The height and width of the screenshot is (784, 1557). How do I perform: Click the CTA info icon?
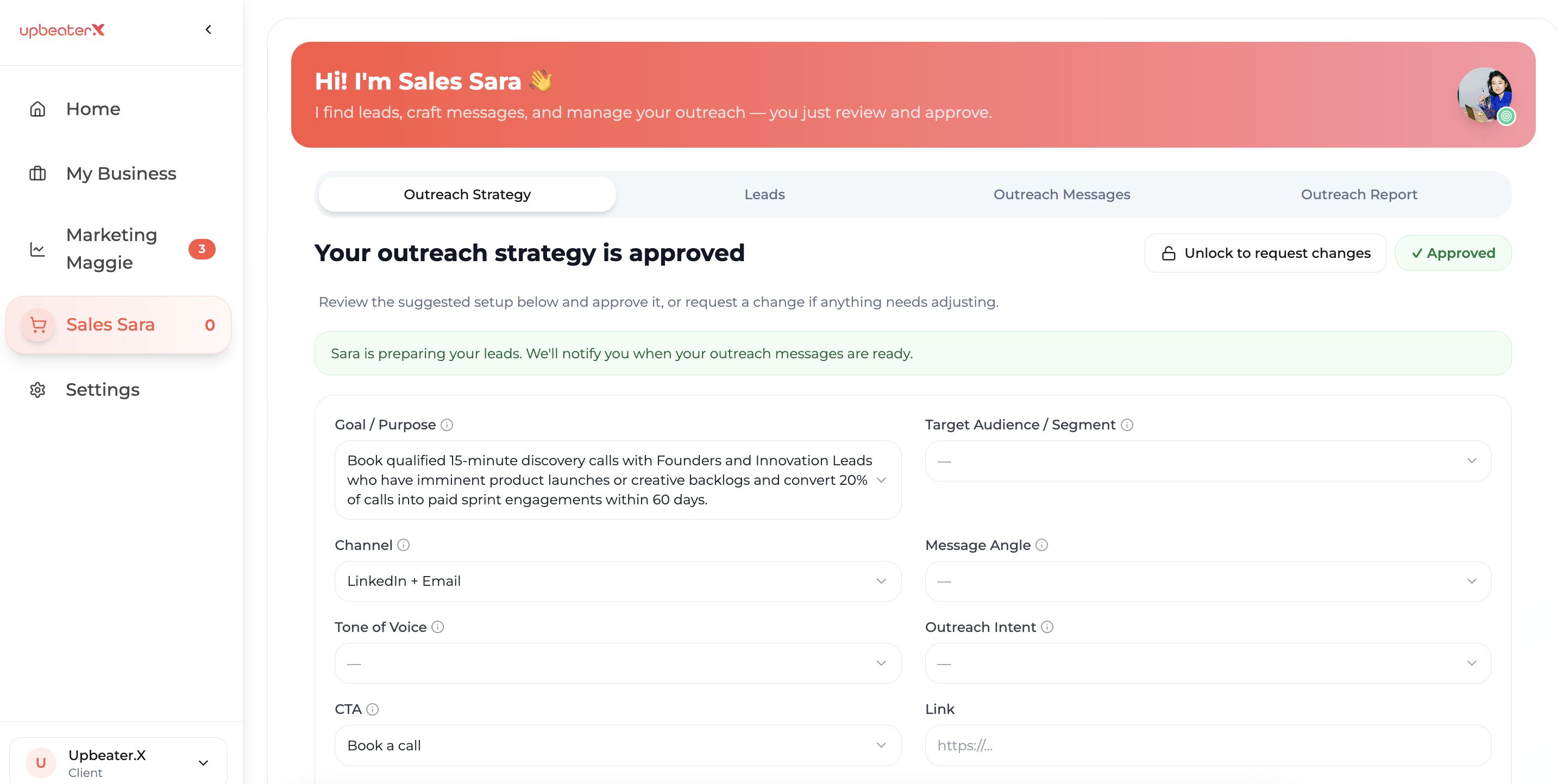pos(372,709)
